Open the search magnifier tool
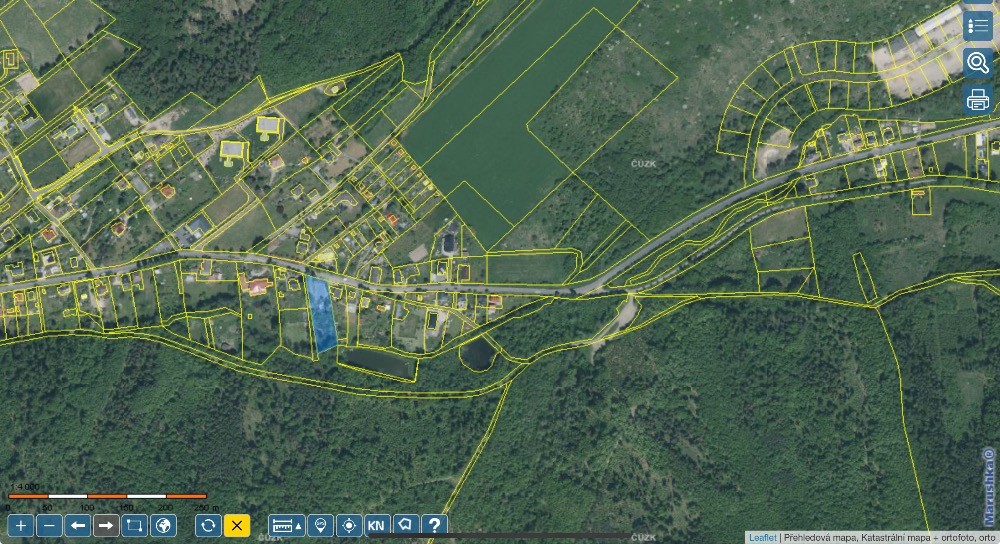Viewport: 1000px width, 544px height. pyautogui.click(x=978, y=63)
